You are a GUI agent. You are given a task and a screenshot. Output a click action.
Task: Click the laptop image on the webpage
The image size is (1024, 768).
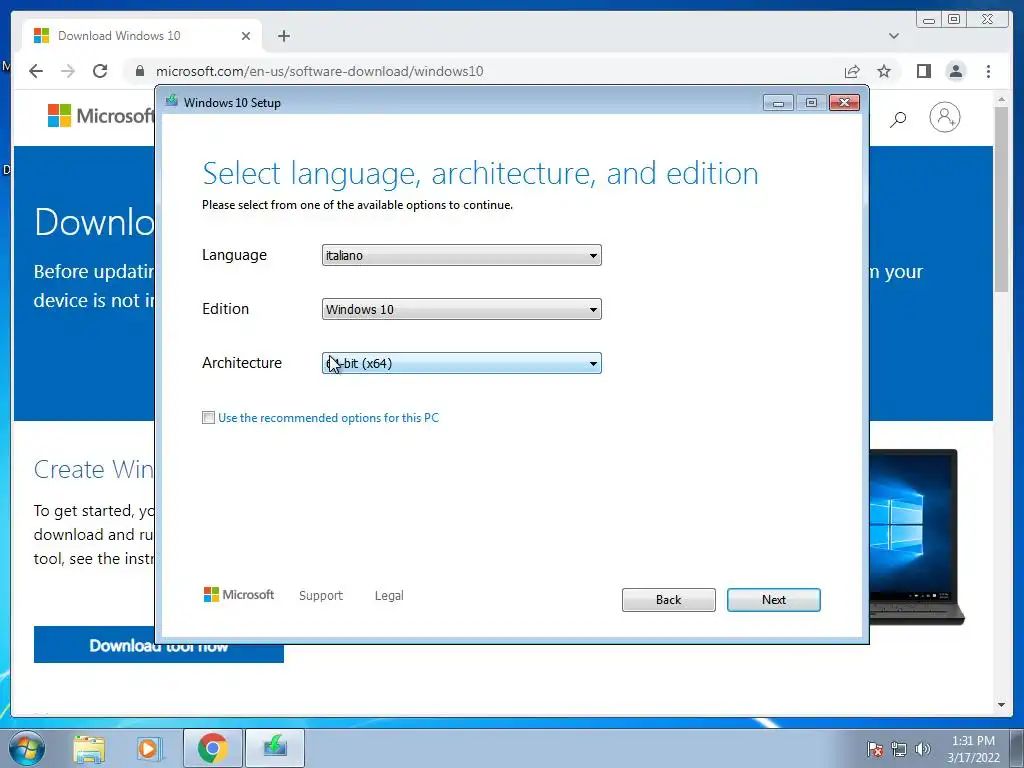coord(917,537)
